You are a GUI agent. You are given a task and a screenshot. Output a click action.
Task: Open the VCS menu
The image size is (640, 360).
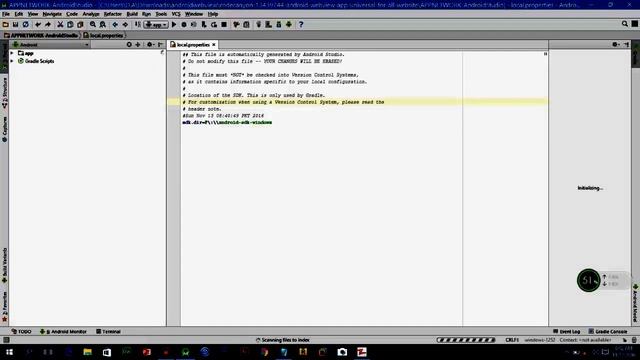click(x=176, y=14)
